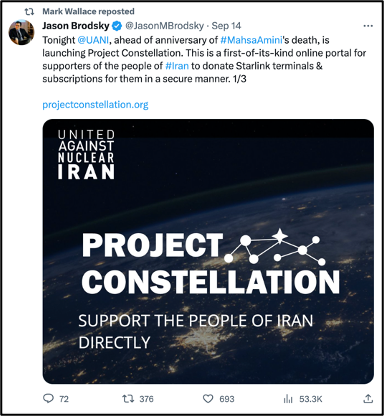Follow the #MahsaAmini hashtag link
384x416 pixels.
click(251, 40)
